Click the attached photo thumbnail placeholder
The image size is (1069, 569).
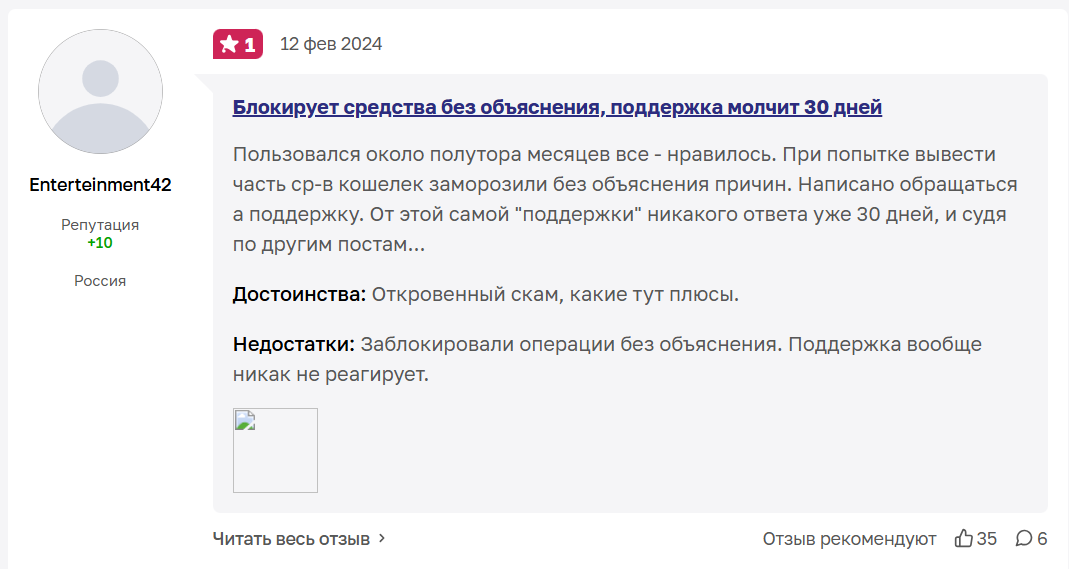pyautogui.click(x=275, y=450)
